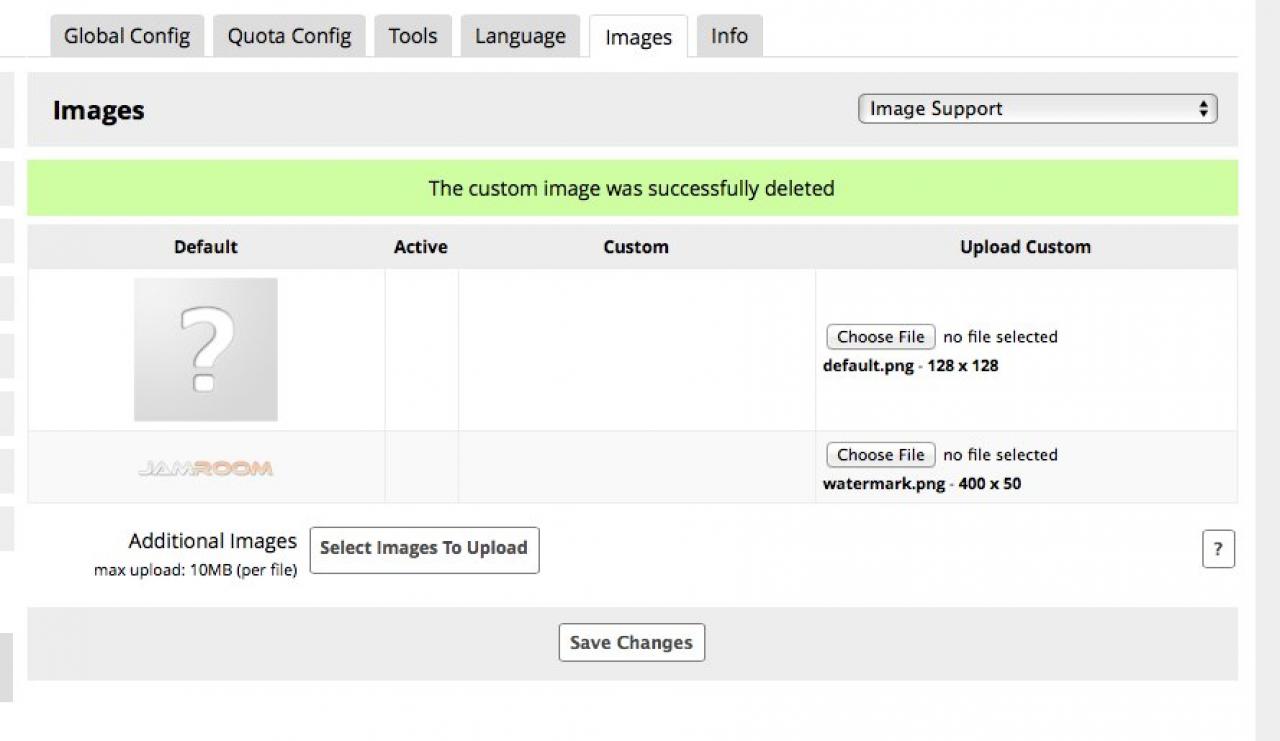Open the Info tab
1280x741 pixels.
click(x=729, y=36)
